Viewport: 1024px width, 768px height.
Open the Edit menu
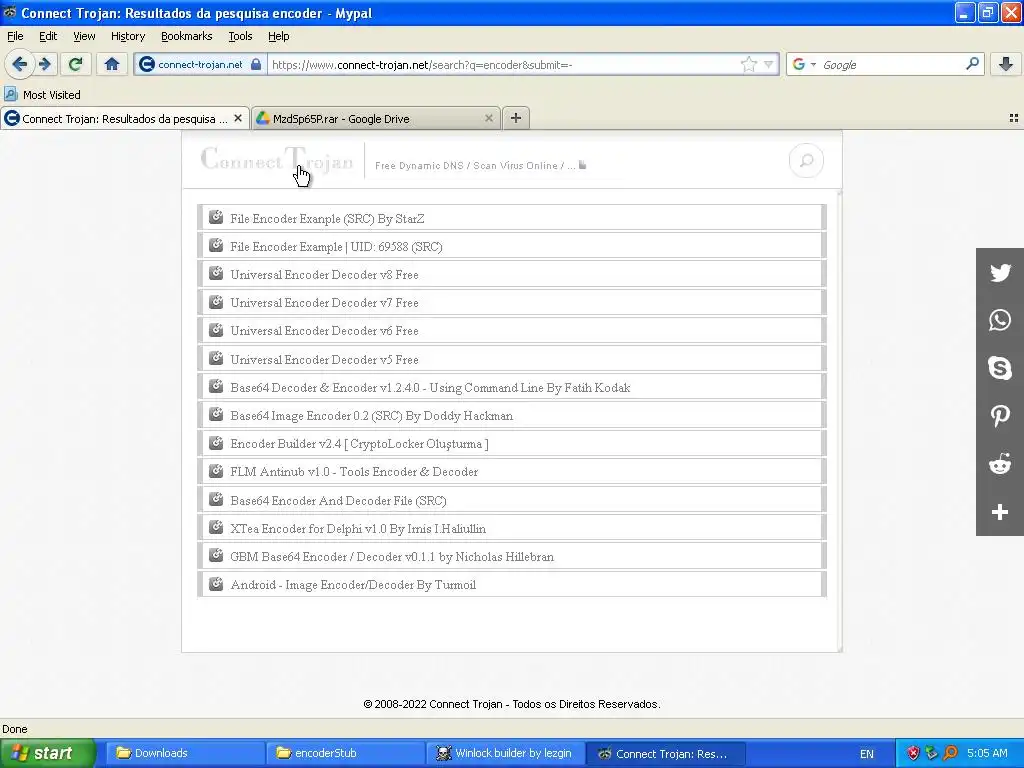[x=48, y=36]
